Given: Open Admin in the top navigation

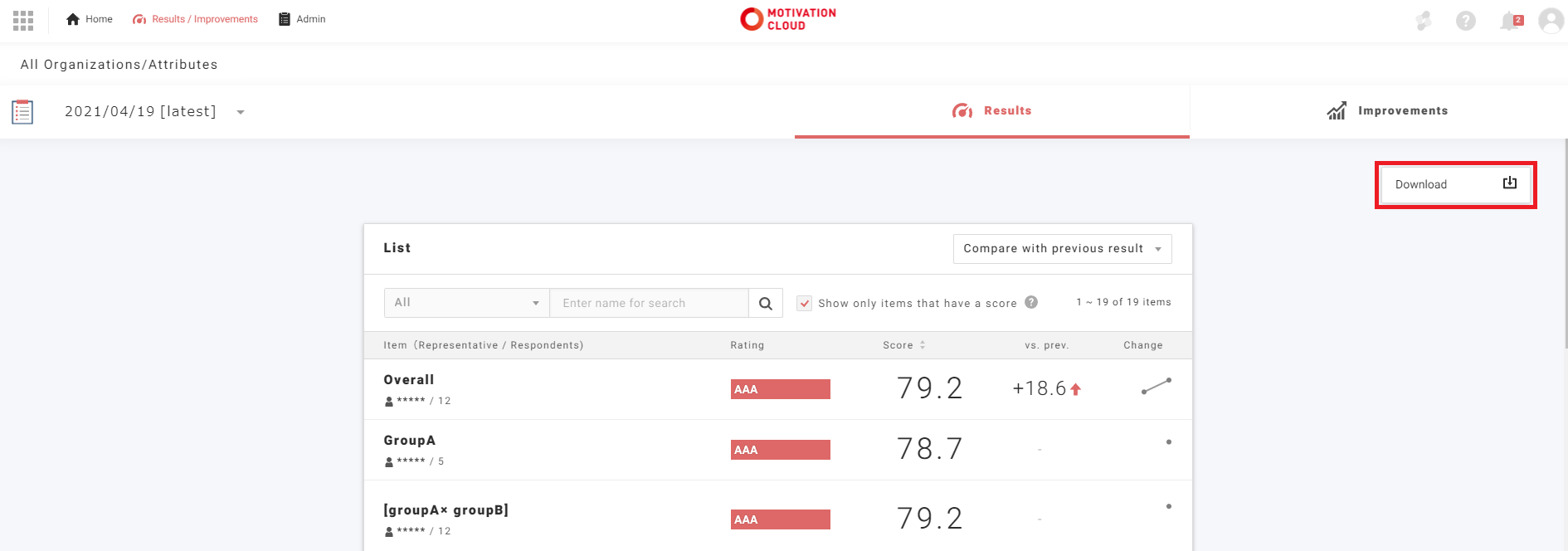Looking at the screenshot, I should [302, 19].
